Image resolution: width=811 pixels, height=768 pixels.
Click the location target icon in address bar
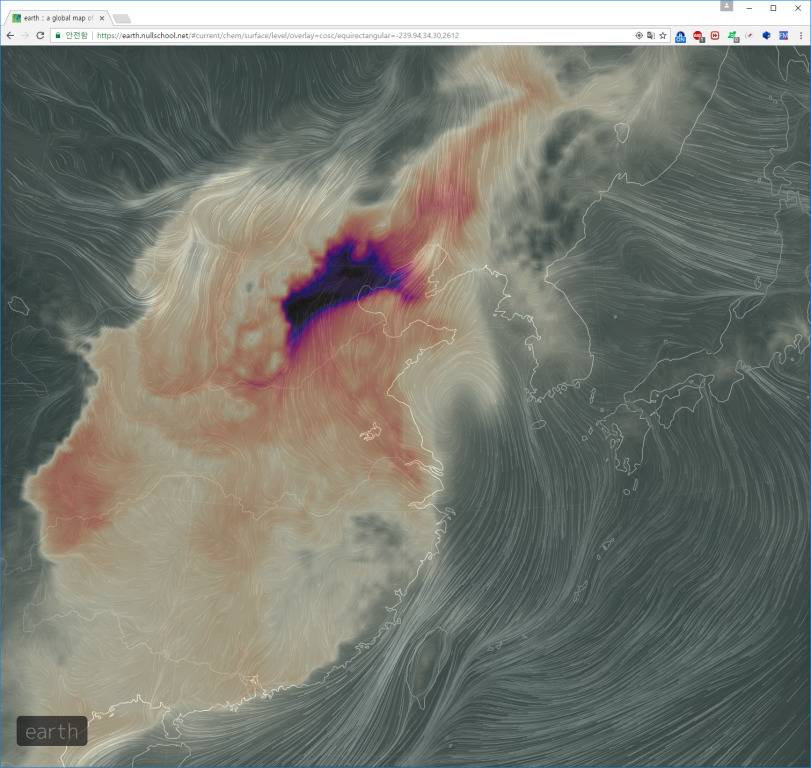tap(640, 35)
